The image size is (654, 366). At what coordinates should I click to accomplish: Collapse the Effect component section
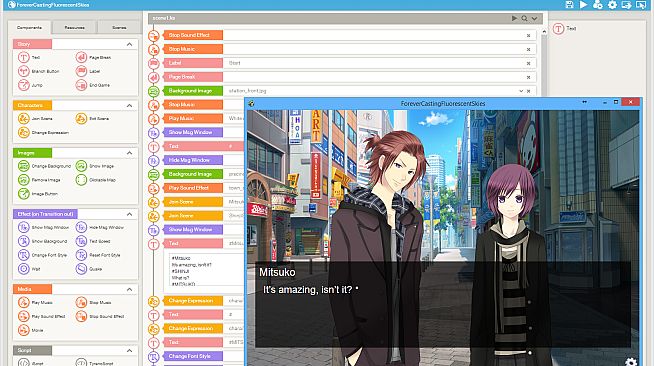(129, 214)
